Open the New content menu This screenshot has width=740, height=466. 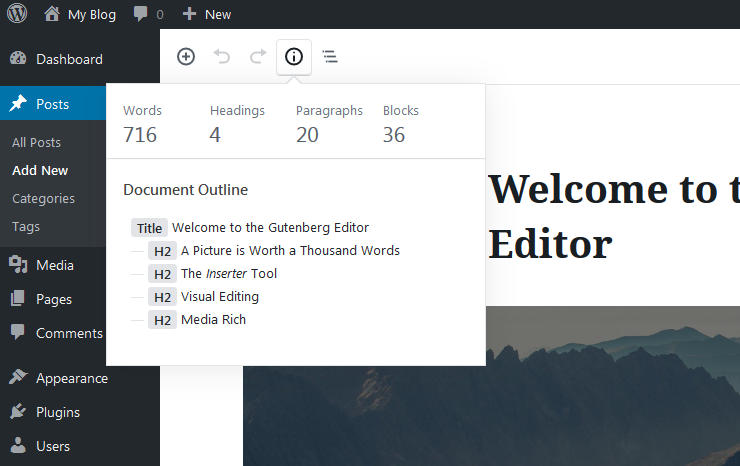207,14
